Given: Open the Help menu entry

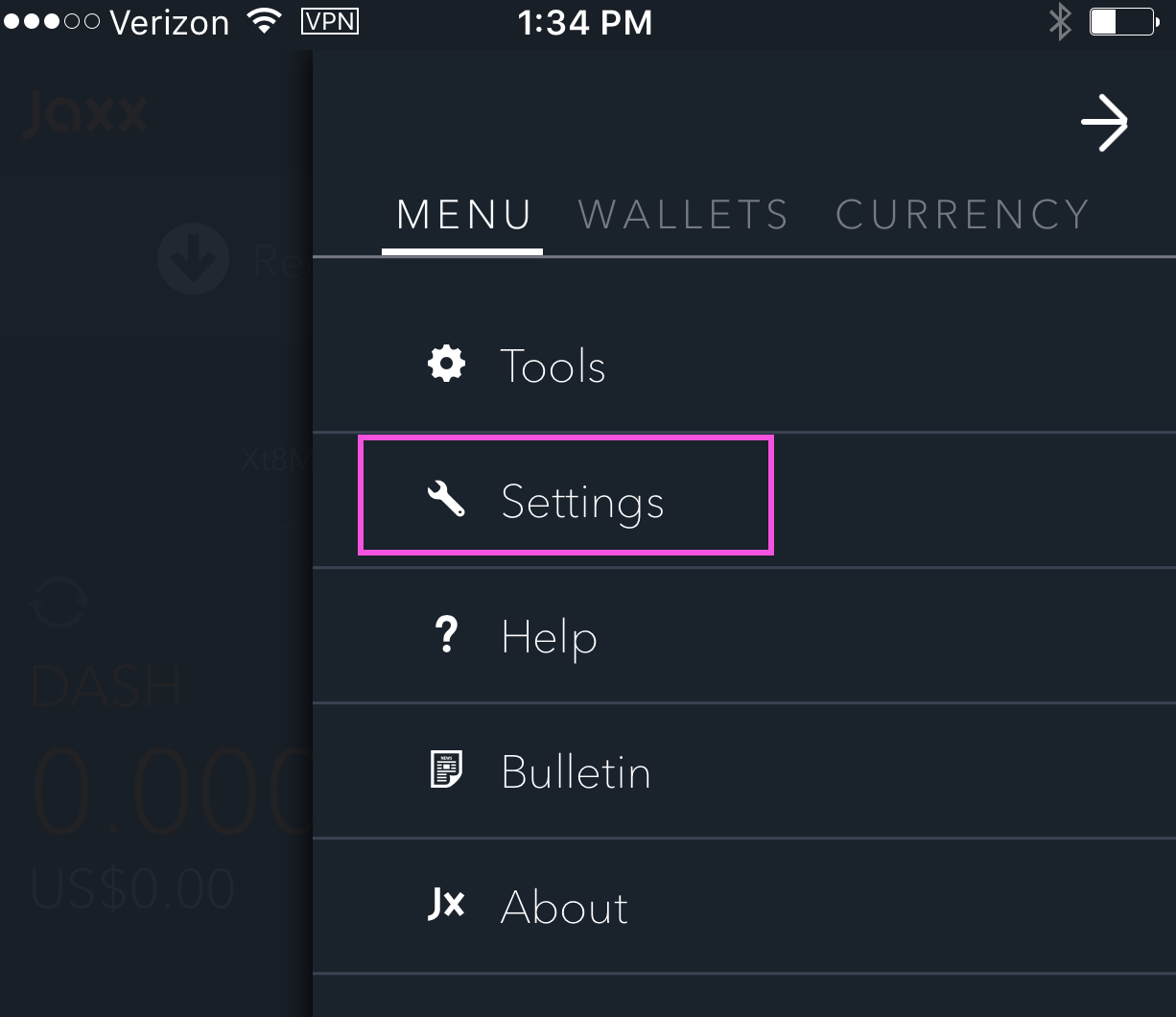Looking at the screenshot, I should 549,637.
